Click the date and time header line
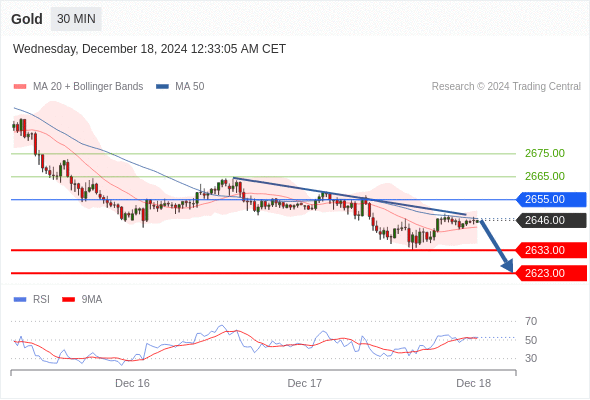This screenshot has width=590, height=400. [149, 49]
